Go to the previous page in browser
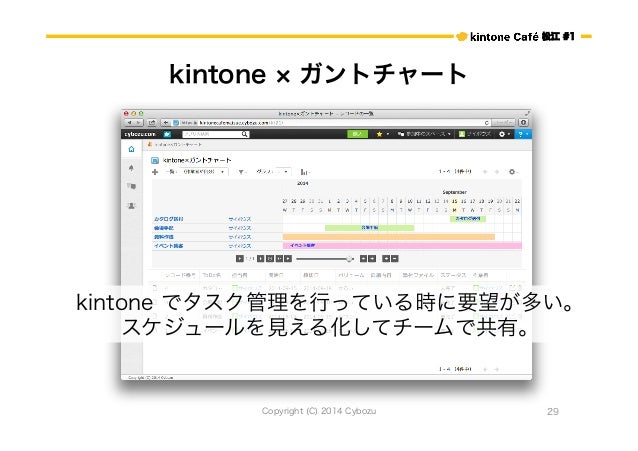Image resolution: width=638 pixels, height=451 pixels. click(129, 123)
